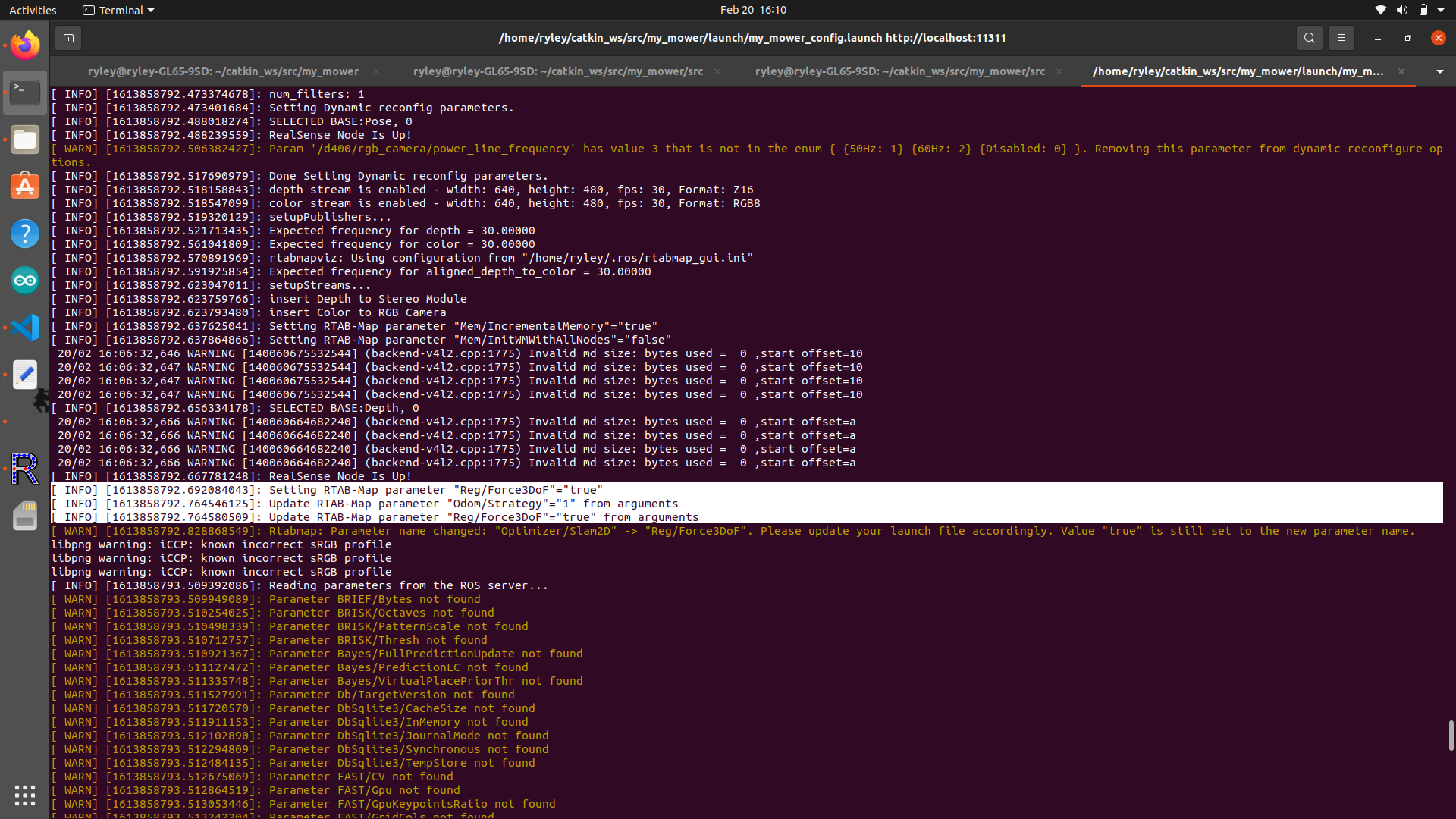Open the Terminal app menu dropdown
This screenshot has width=1456, height=819.
(118, 11)
